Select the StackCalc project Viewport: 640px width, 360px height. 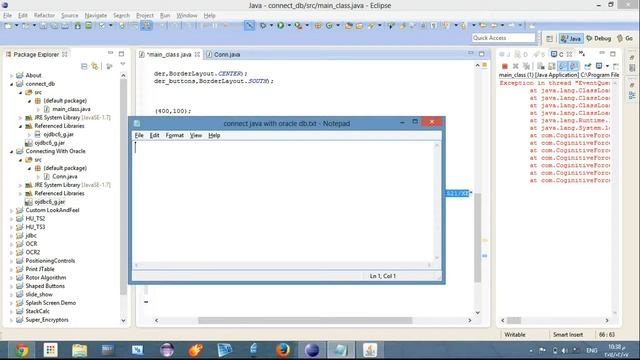38,311
